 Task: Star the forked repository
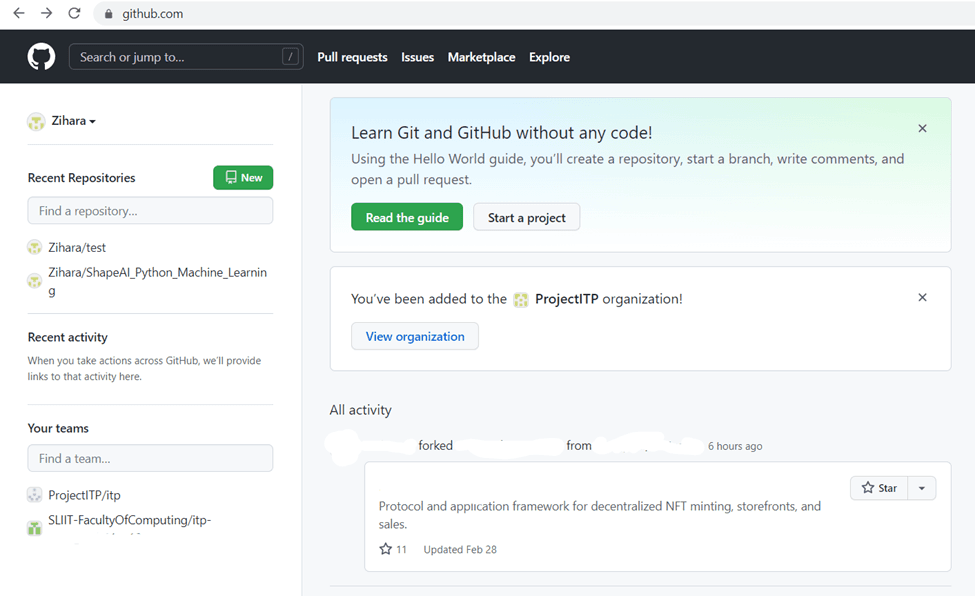(x=879, y=488)
